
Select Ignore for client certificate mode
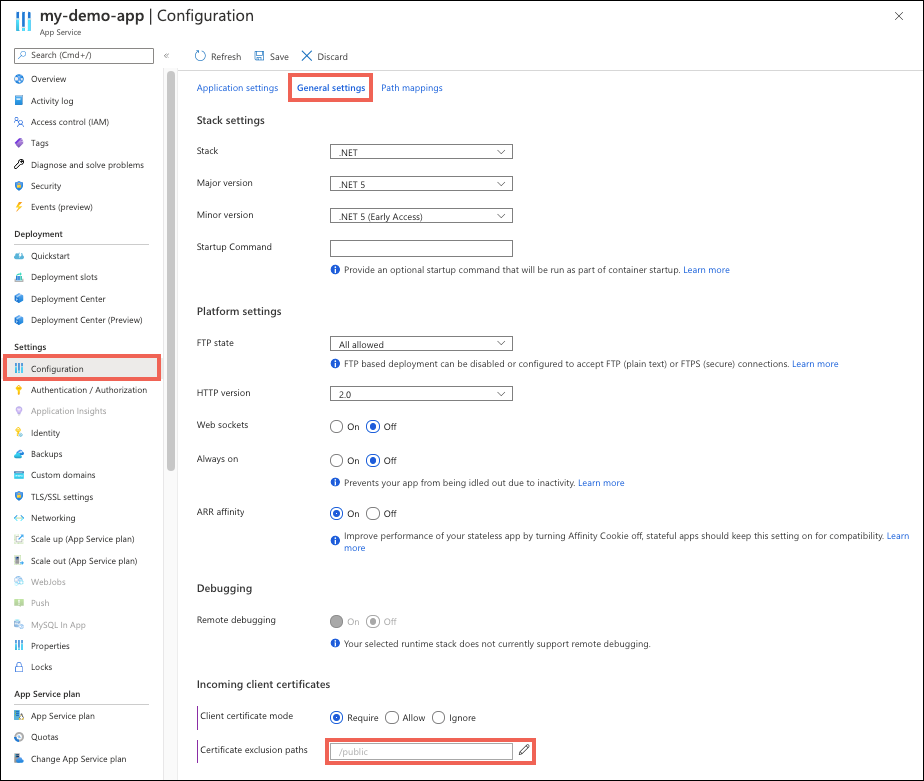438,718
